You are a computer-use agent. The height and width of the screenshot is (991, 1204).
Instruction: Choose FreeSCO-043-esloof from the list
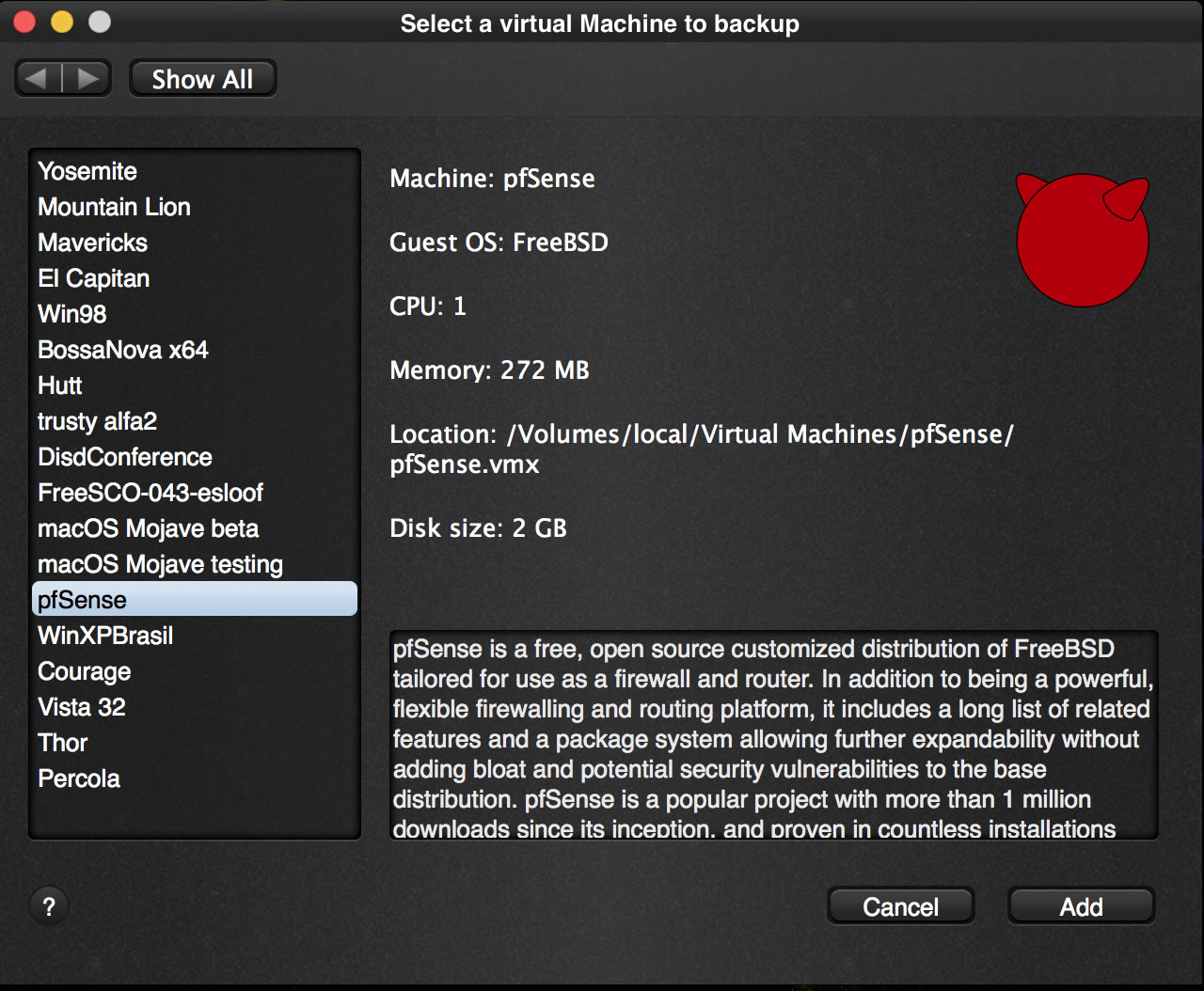195,493
